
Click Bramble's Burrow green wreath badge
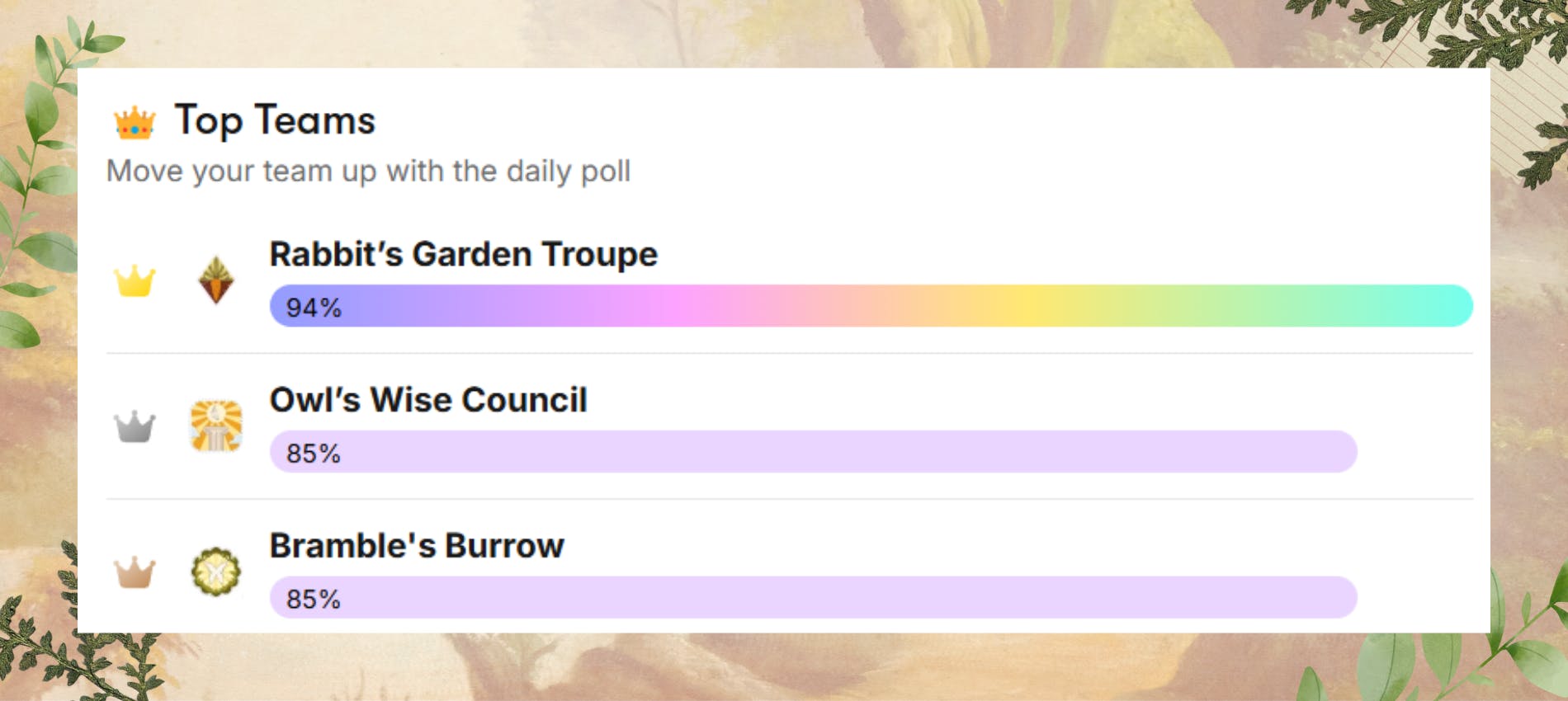tap(216, 572)
